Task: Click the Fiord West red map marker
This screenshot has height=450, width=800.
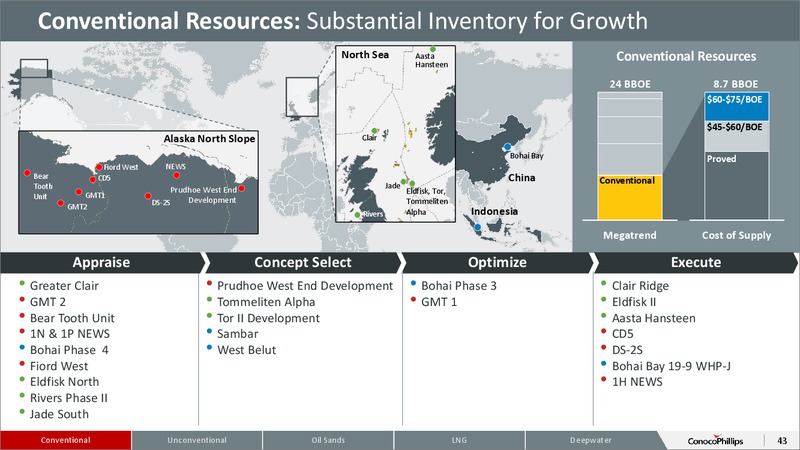Action: point(99,167)
